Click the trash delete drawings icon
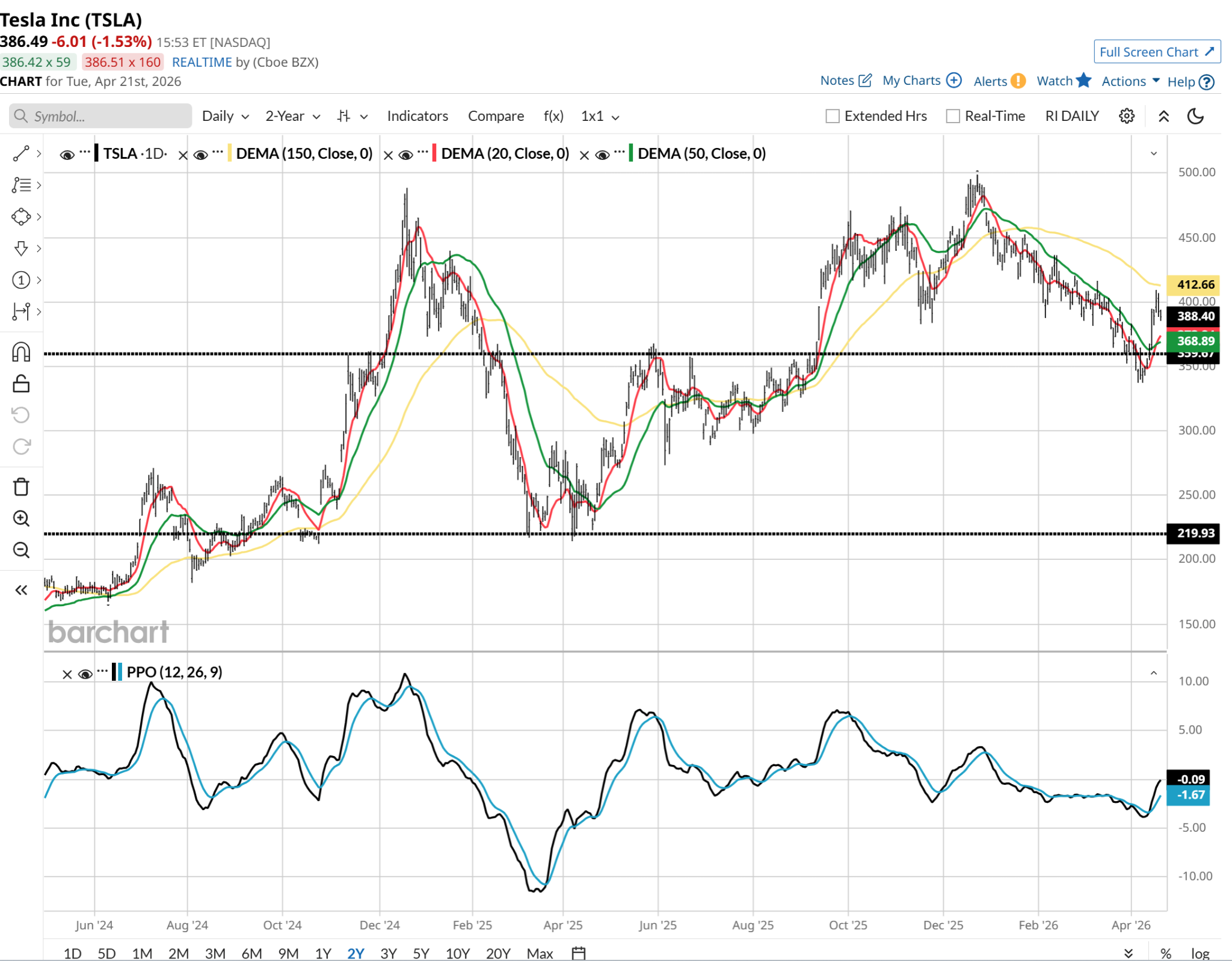 tap(21, 487)
